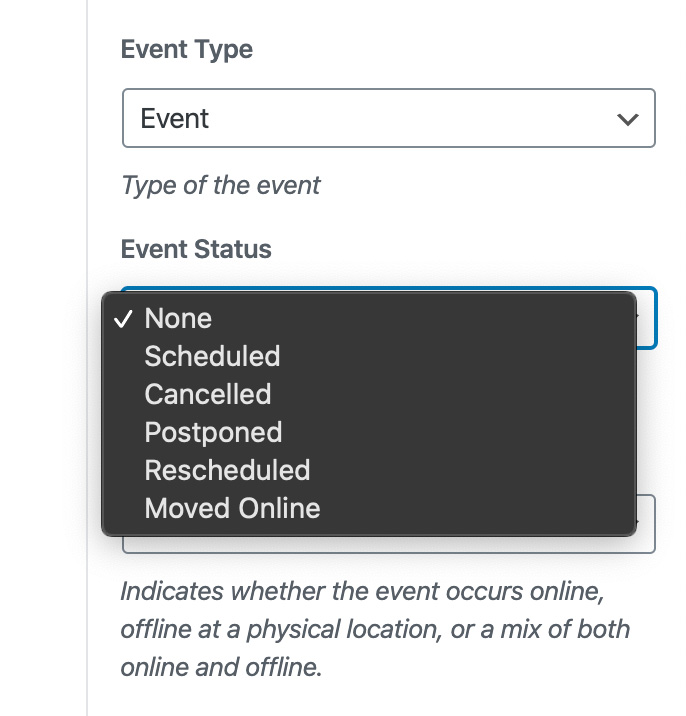The height and width of the screenshot is (716, 686).
Task: Click the 'offline at a physical location' text line
Action: click(x=375, y=629)
